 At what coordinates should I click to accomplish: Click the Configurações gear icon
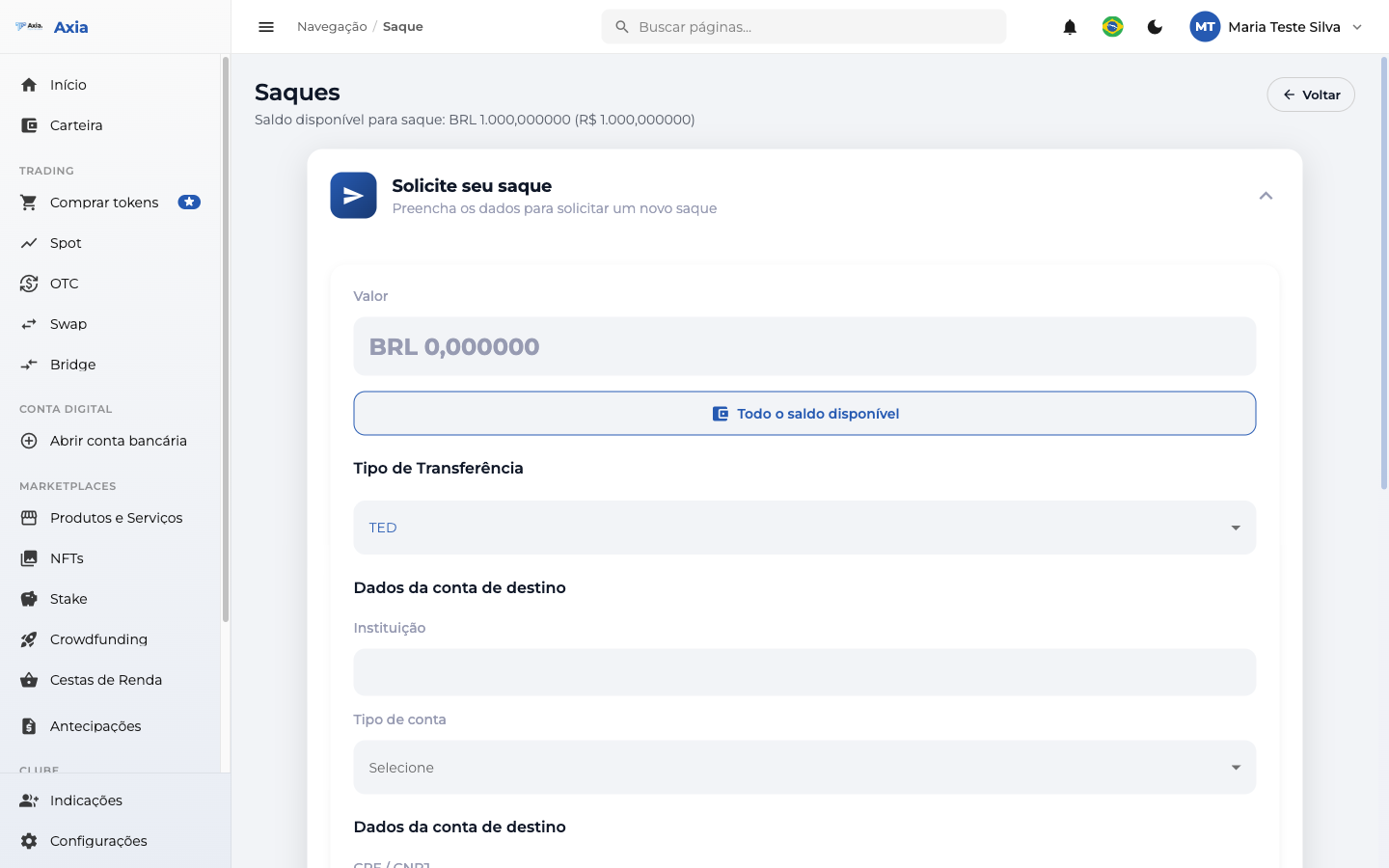click(x=29, y=841)
